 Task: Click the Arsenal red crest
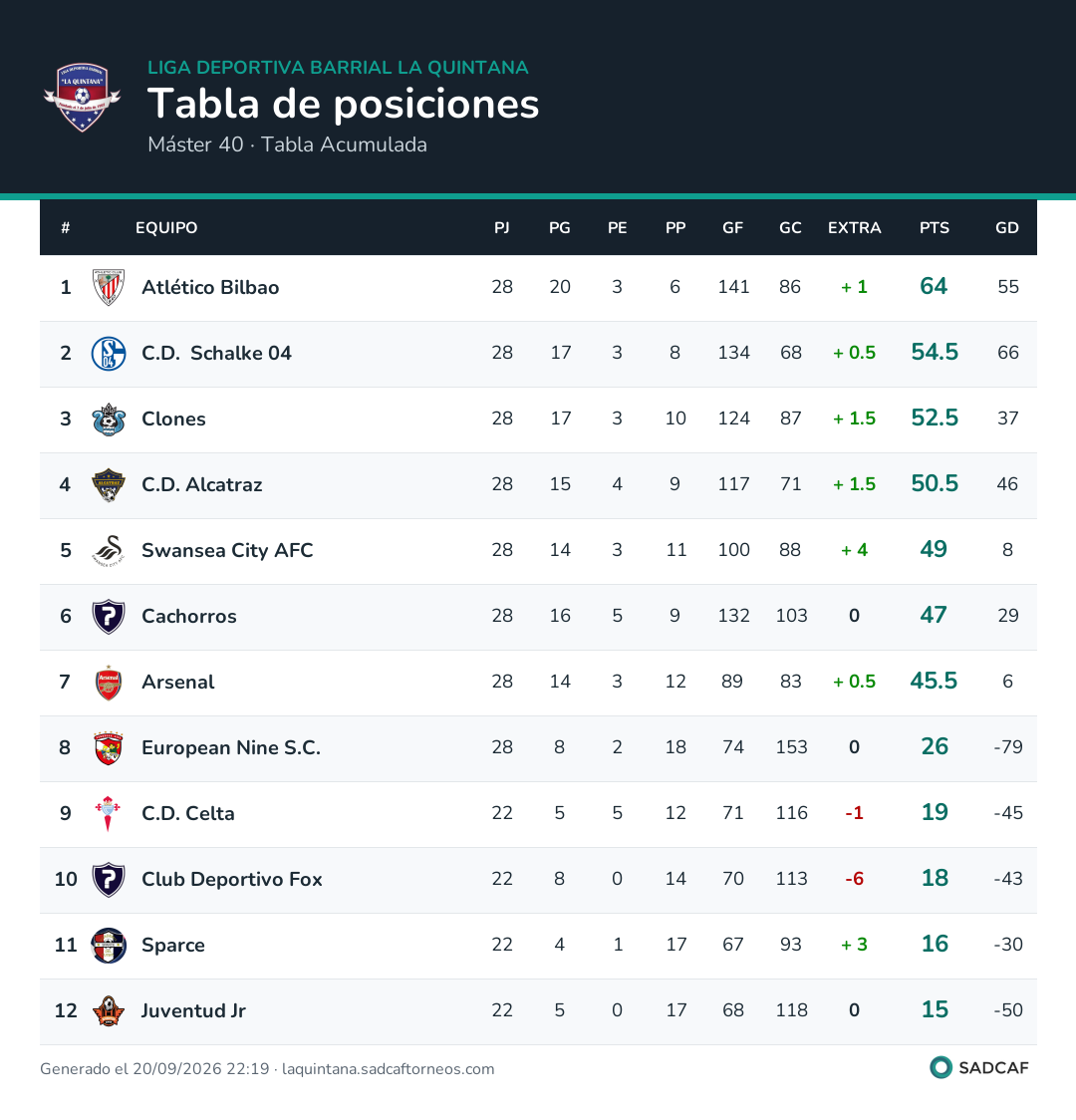(109, 683)
